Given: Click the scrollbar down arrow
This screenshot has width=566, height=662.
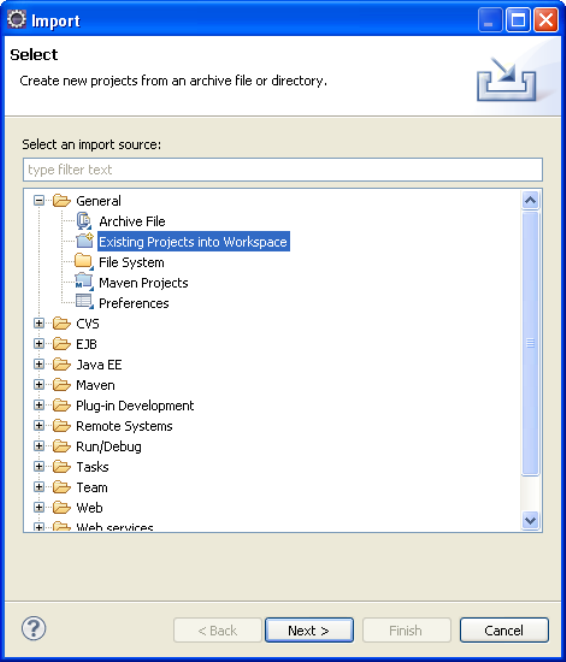Looking at the screenshot, I should coord(530,520).
